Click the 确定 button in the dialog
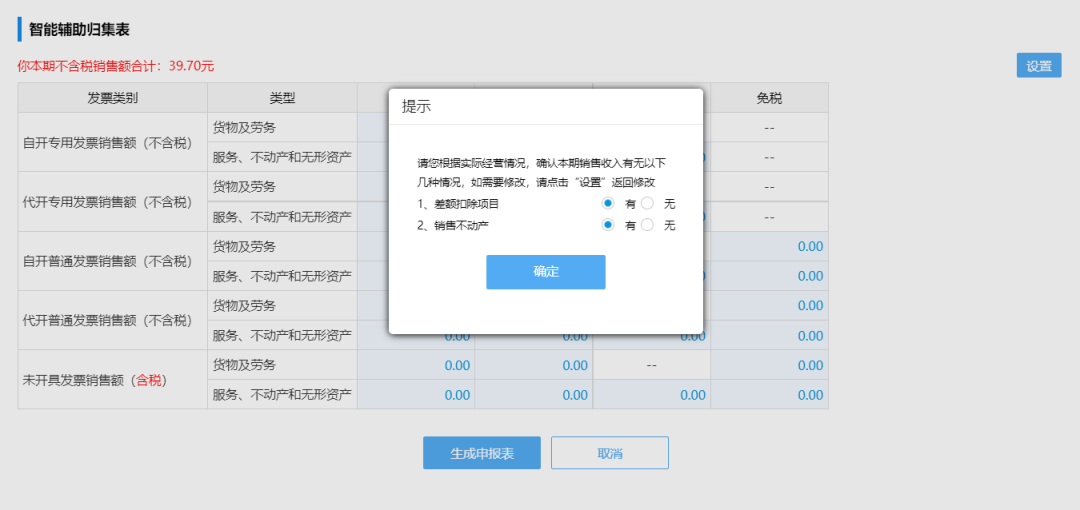This screenshot has width=1080, height=510. point(545,272)
